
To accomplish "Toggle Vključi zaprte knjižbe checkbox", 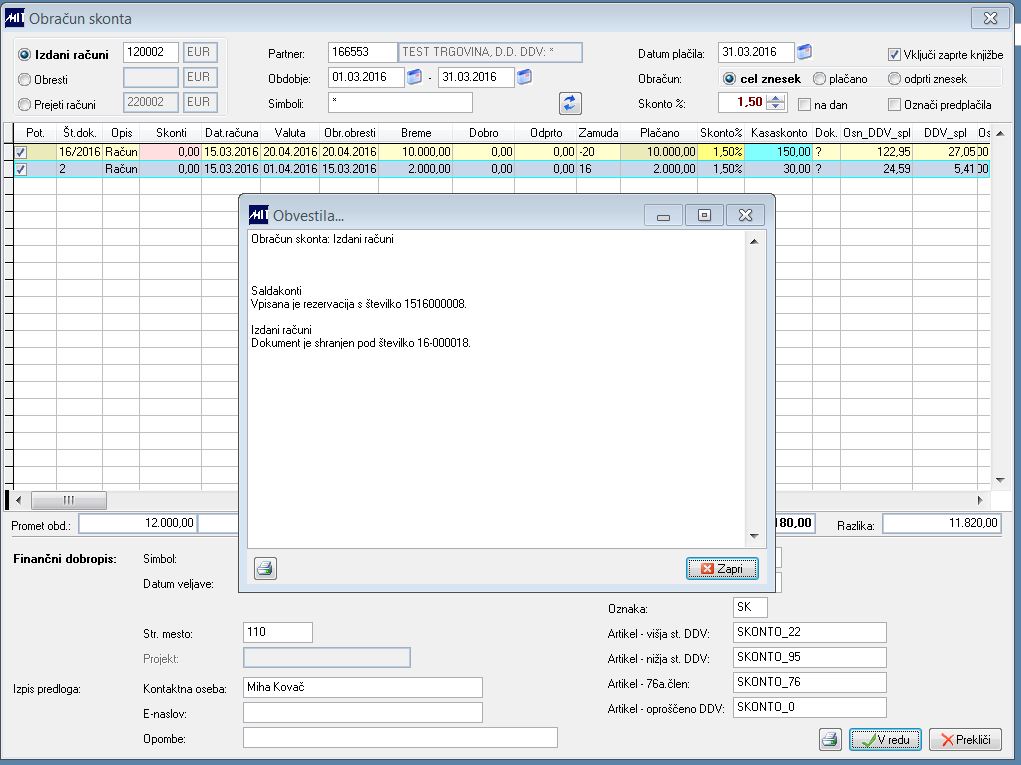I will point(894,55).
